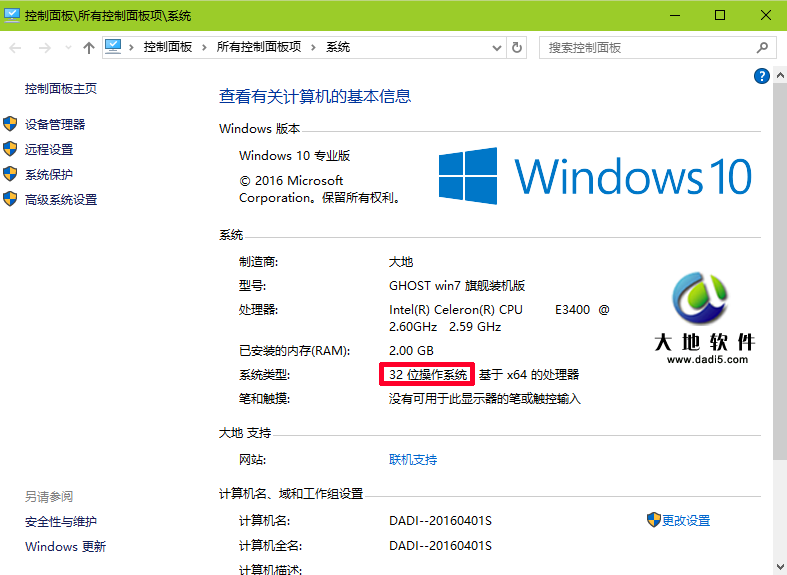Click the shield icon beside 设备管理器
This screenshot has height=575, width=787.
pos(10,124)
